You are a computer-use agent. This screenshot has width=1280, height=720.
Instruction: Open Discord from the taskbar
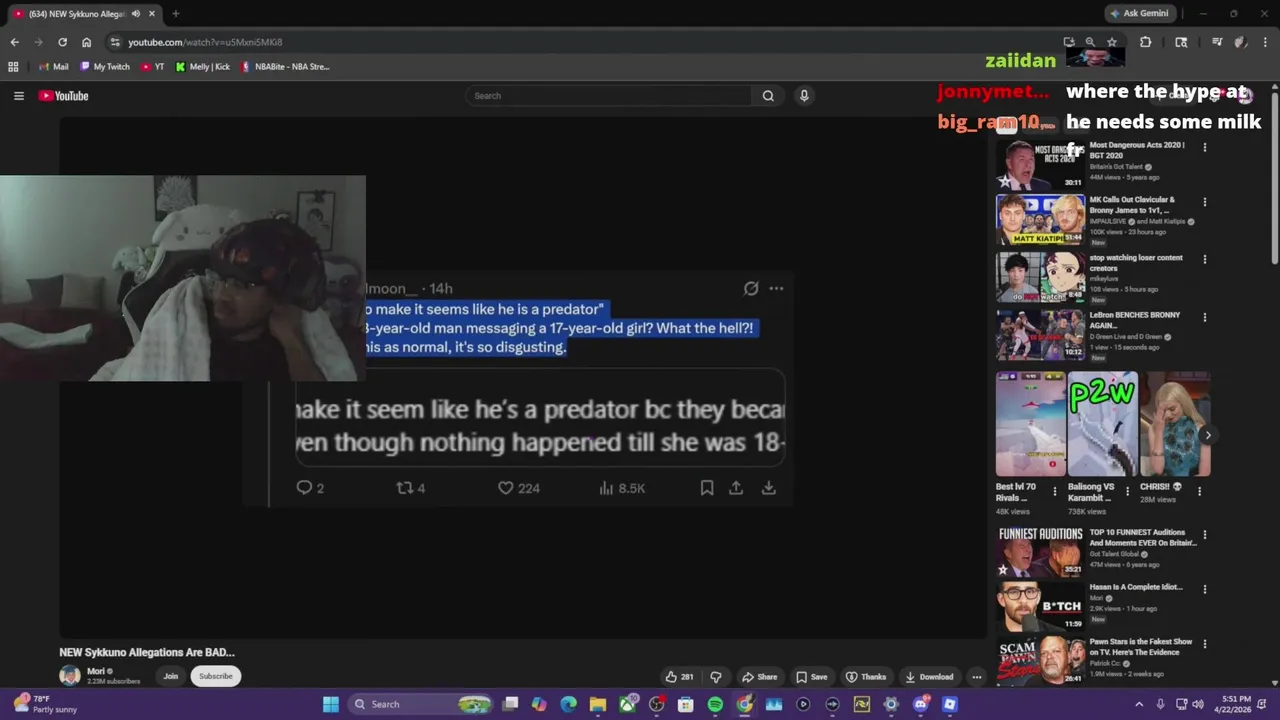(x=920, y=704)
